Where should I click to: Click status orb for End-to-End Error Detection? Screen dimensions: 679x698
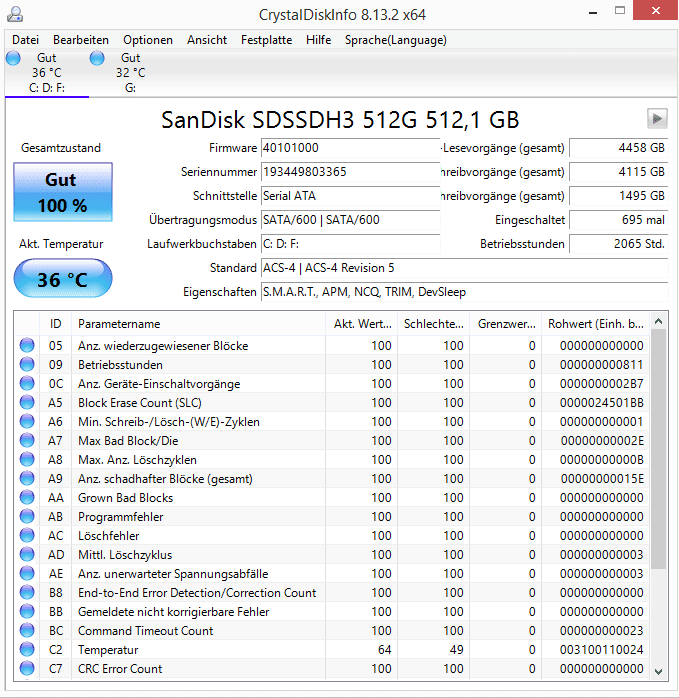27,592
